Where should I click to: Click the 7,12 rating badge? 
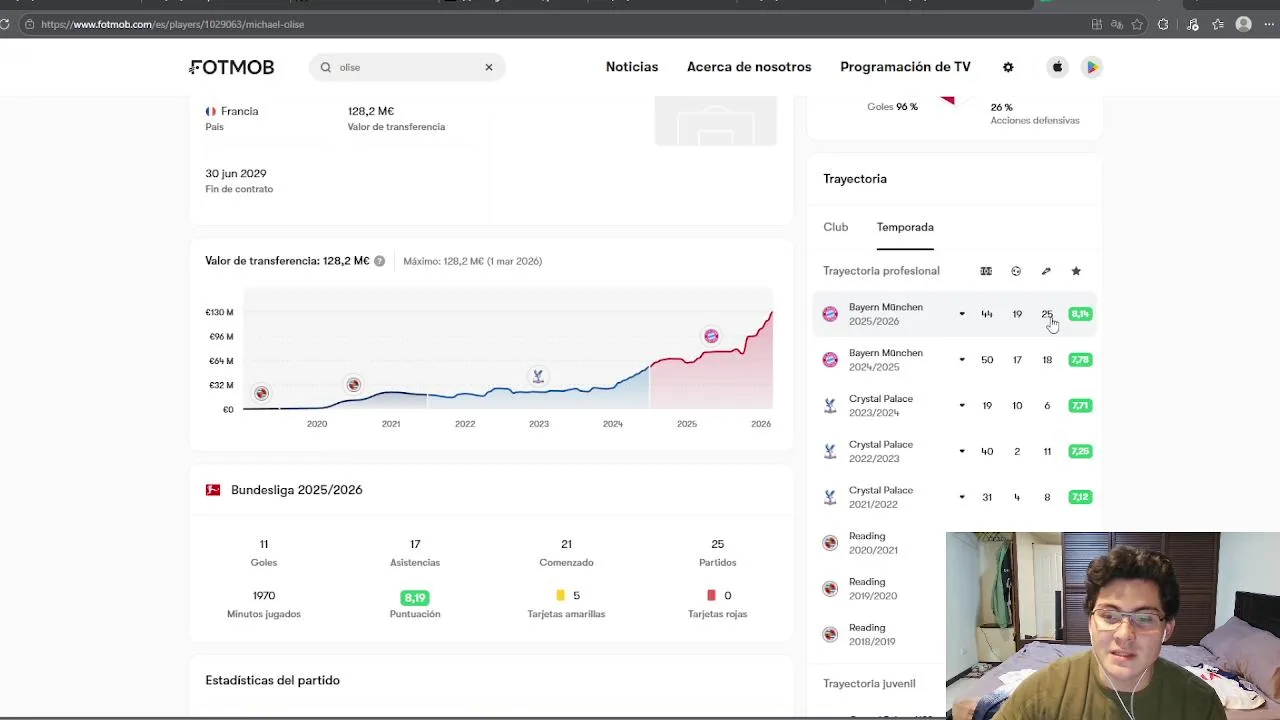click(x=1080, y=497)
